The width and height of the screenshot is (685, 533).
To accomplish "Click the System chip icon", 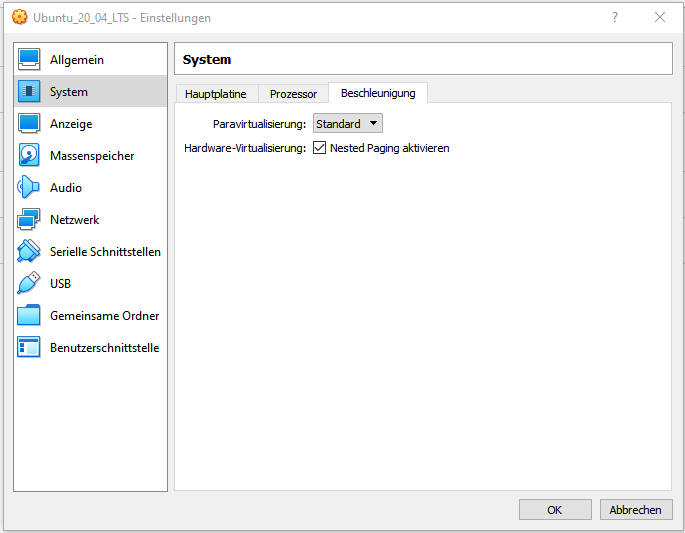I will pyautogui.click(x=29, y=91).
